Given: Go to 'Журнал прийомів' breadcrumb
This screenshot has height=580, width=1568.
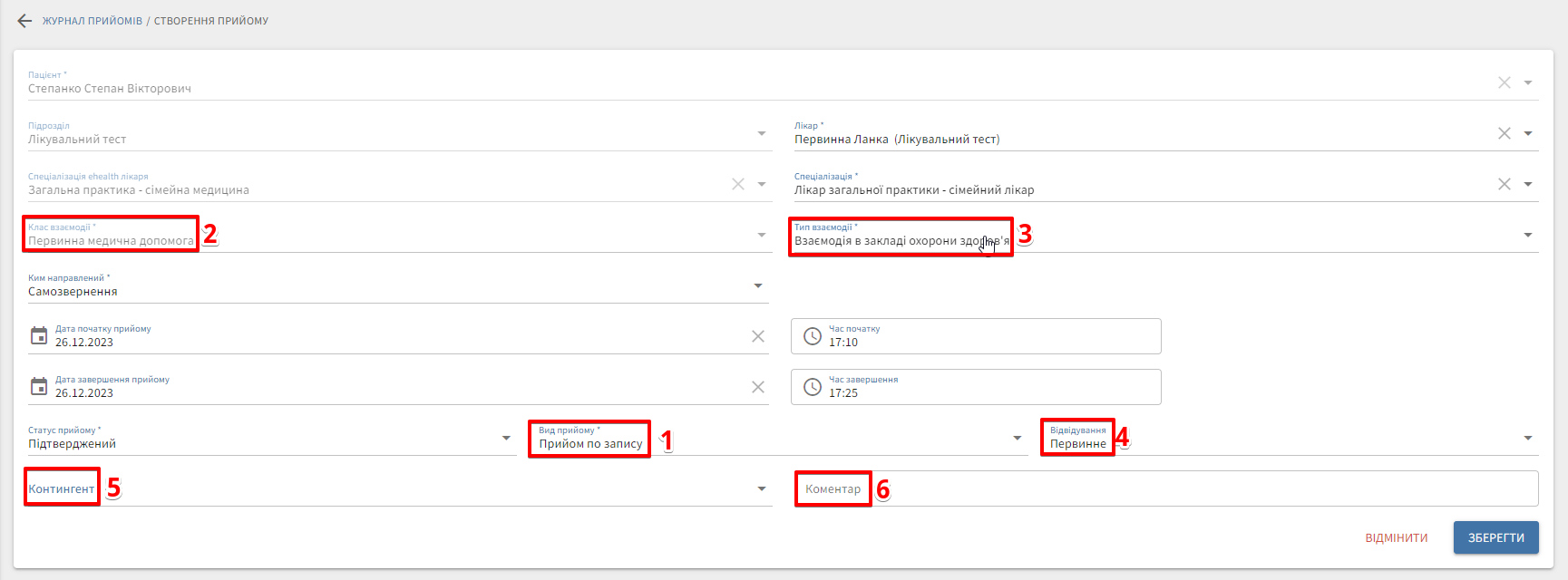Looking at the screenshot, I should (93, 21).
